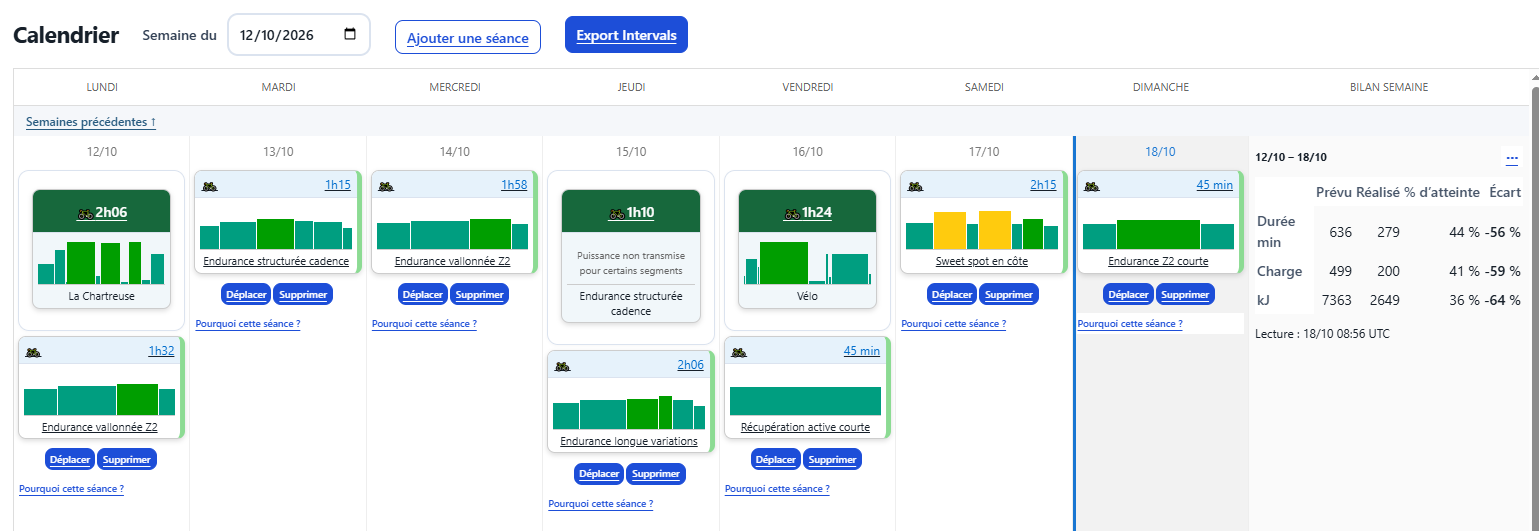
Task: Click the bike icon on Endurance Z2 courte card
Action: coord(1092,185)
